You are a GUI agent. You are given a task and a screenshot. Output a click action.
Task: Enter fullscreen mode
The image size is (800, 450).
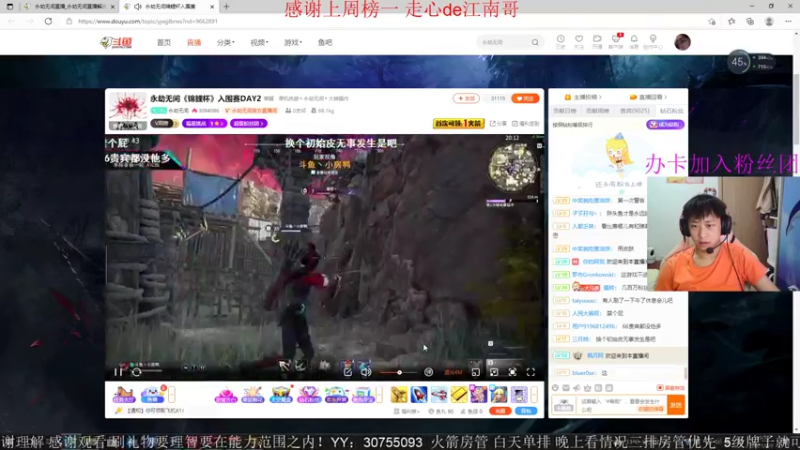[531, 372]
